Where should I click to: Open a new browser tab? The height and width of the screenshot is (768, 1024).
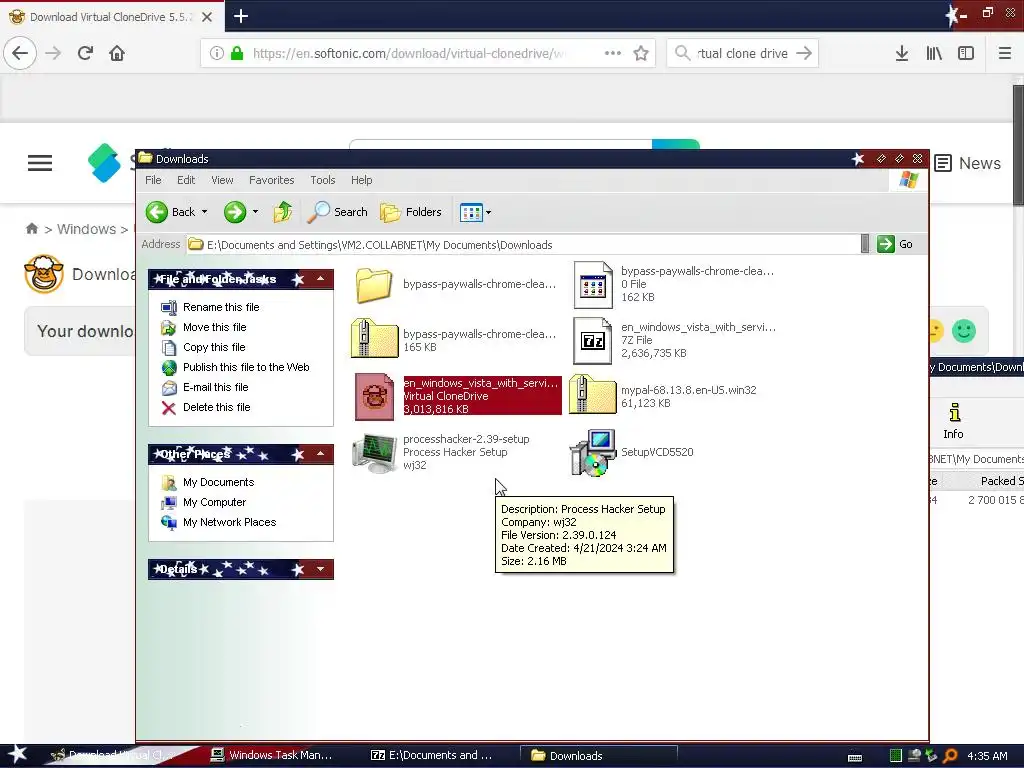pos(241,16)
